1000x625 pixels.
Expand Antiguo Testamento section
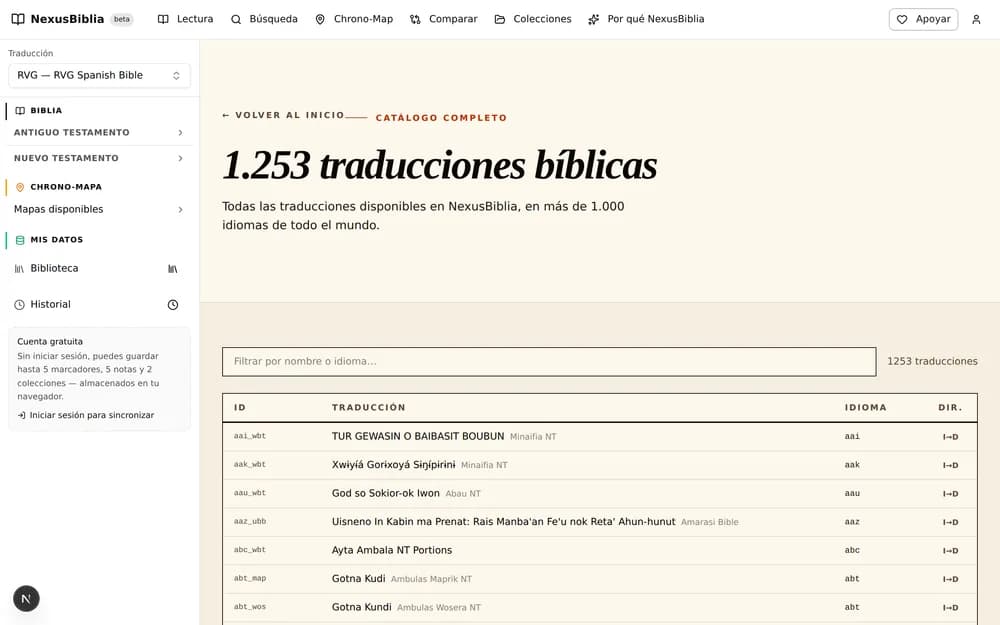coord(99,133)
